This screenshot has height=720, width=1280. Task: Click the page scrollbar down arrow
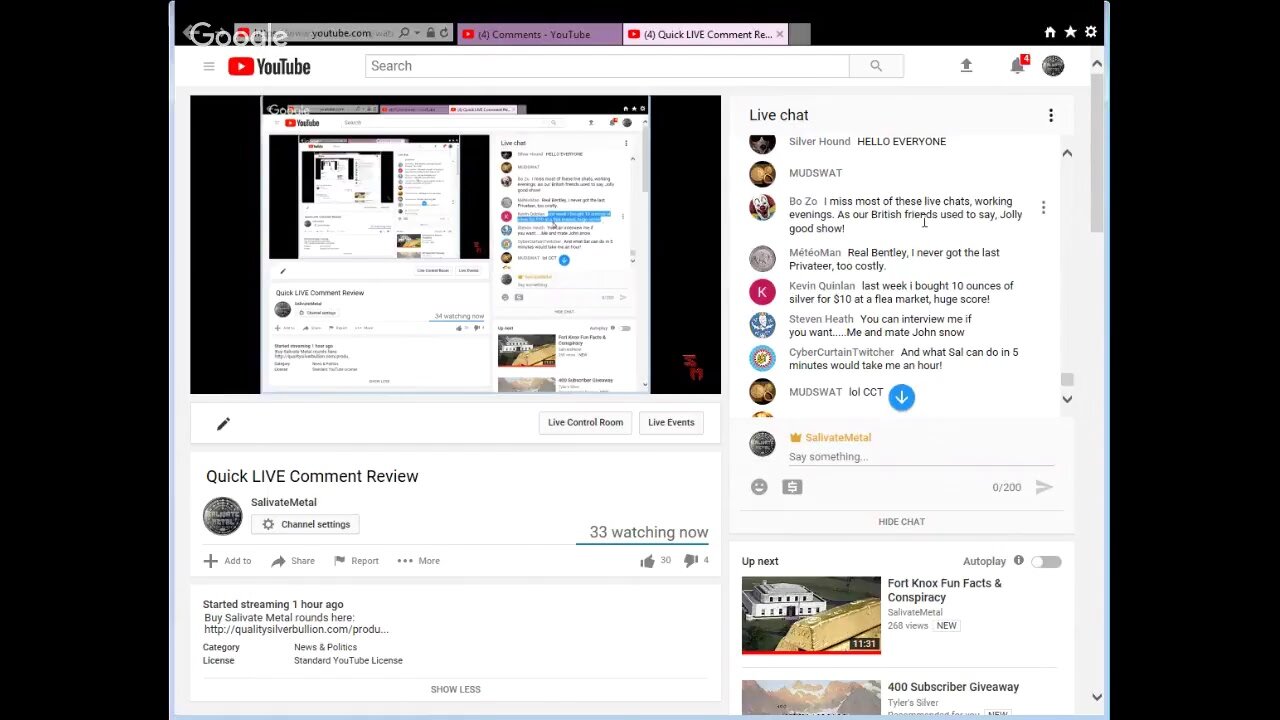(1097, 697)
